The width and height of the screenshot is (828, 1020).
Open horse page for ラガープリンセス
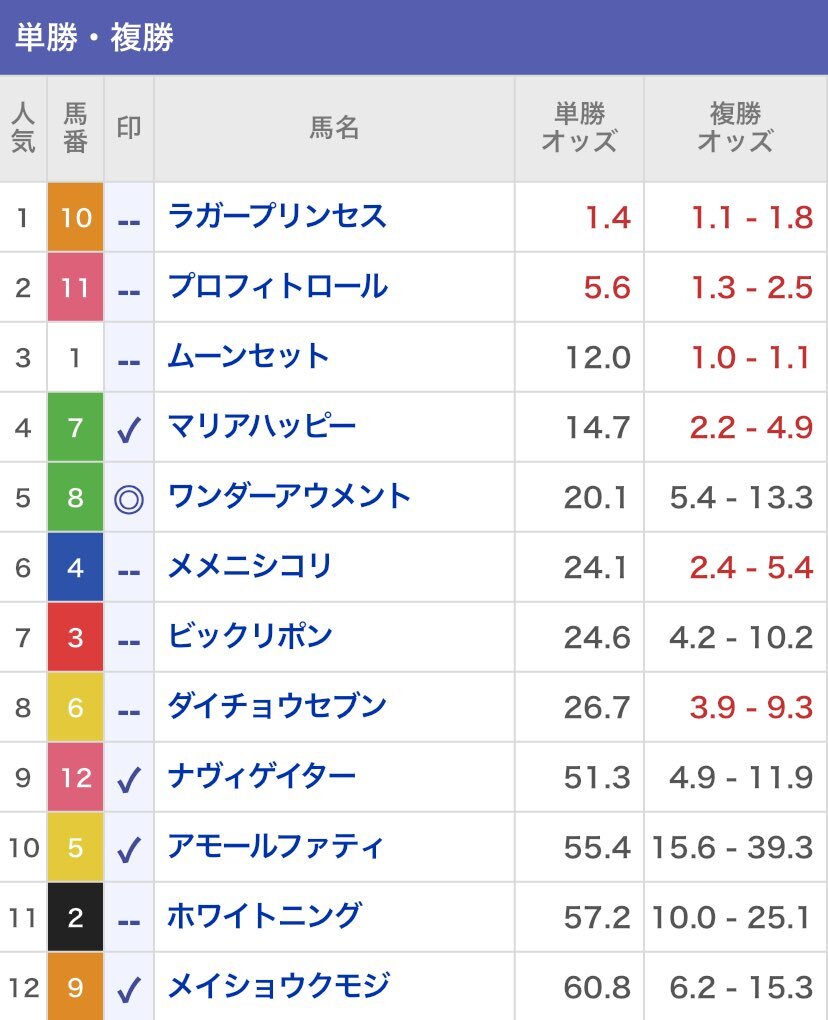tap(277, 217)
